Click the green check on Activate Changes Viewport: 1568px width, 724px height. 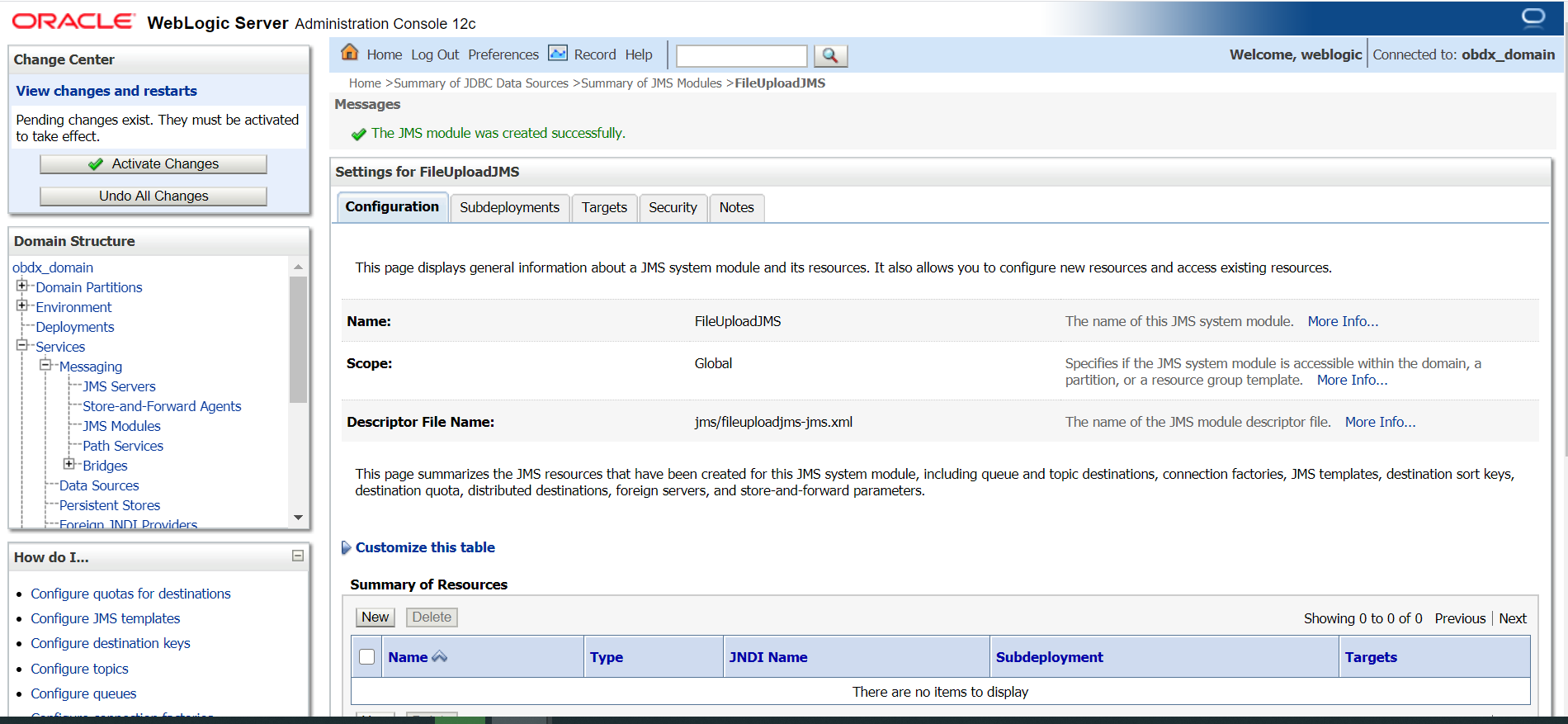[96, 164]
